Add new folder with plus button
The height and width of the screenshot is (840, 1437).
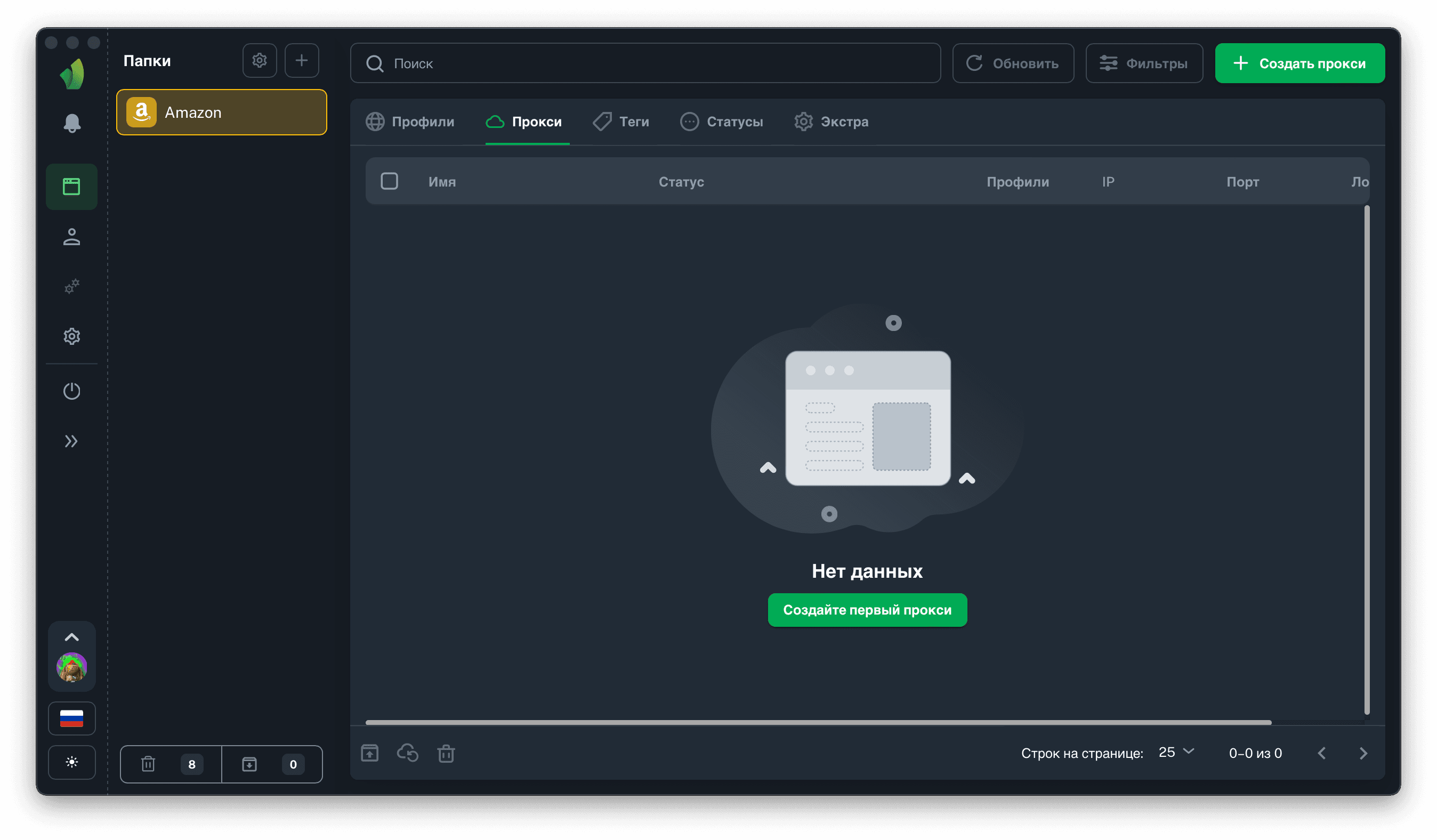pos(302,60)
